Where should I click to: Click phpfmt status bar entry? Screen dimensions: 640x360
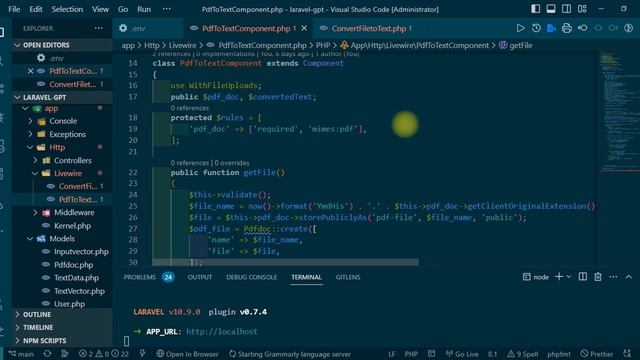tap(559, 354)
